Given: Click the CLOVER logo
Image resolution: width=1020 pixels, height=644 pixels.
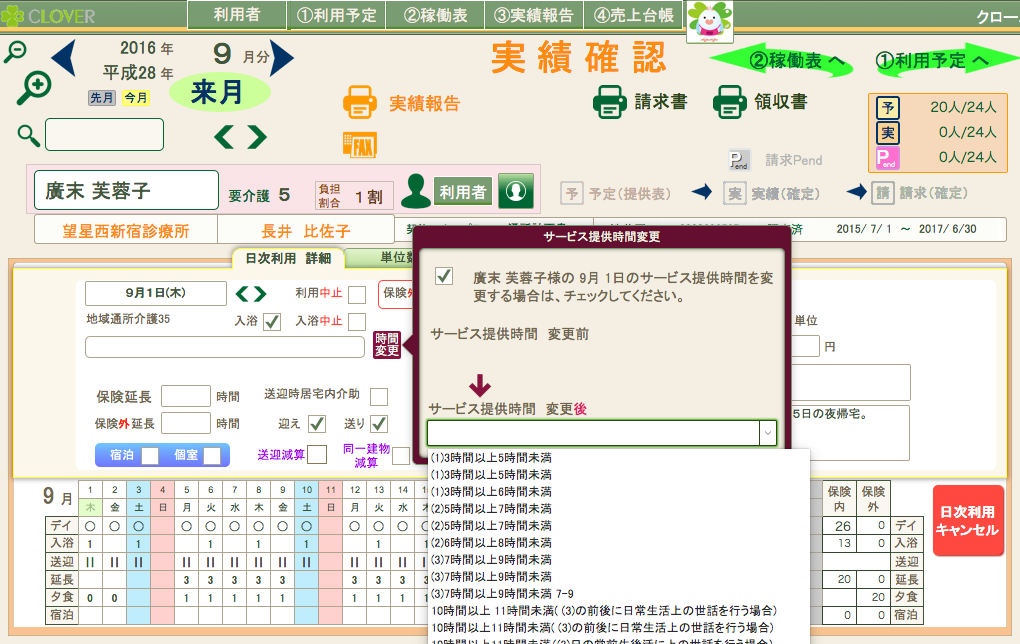Looking at the screenshot, I should tap(49, 16).
